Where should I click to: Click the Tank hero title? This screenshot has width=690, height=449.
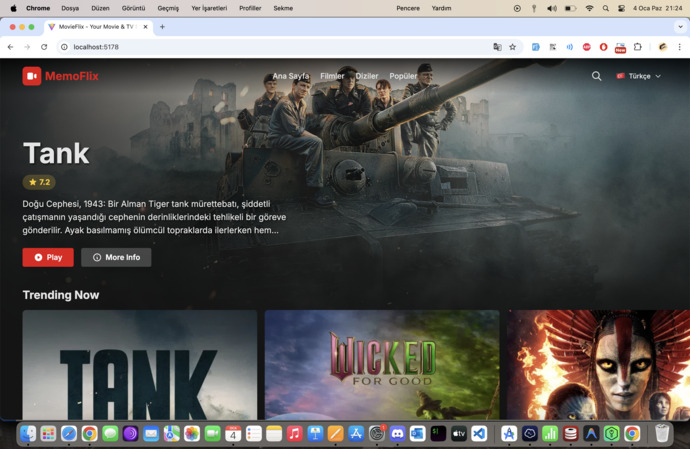coord(56,153)
